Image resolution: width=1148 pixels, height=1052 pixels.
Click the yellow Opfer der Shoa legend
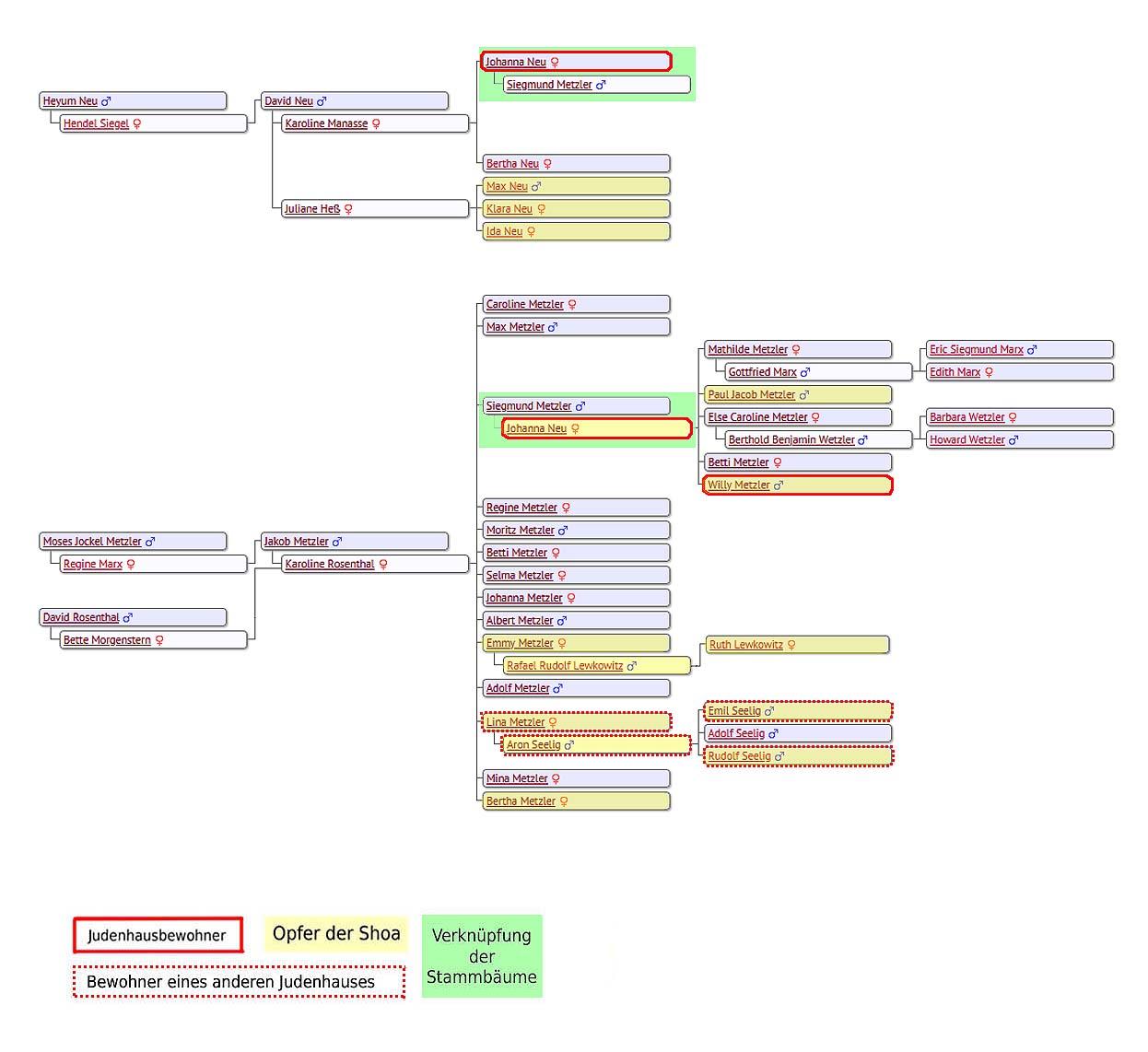point(336,933)
